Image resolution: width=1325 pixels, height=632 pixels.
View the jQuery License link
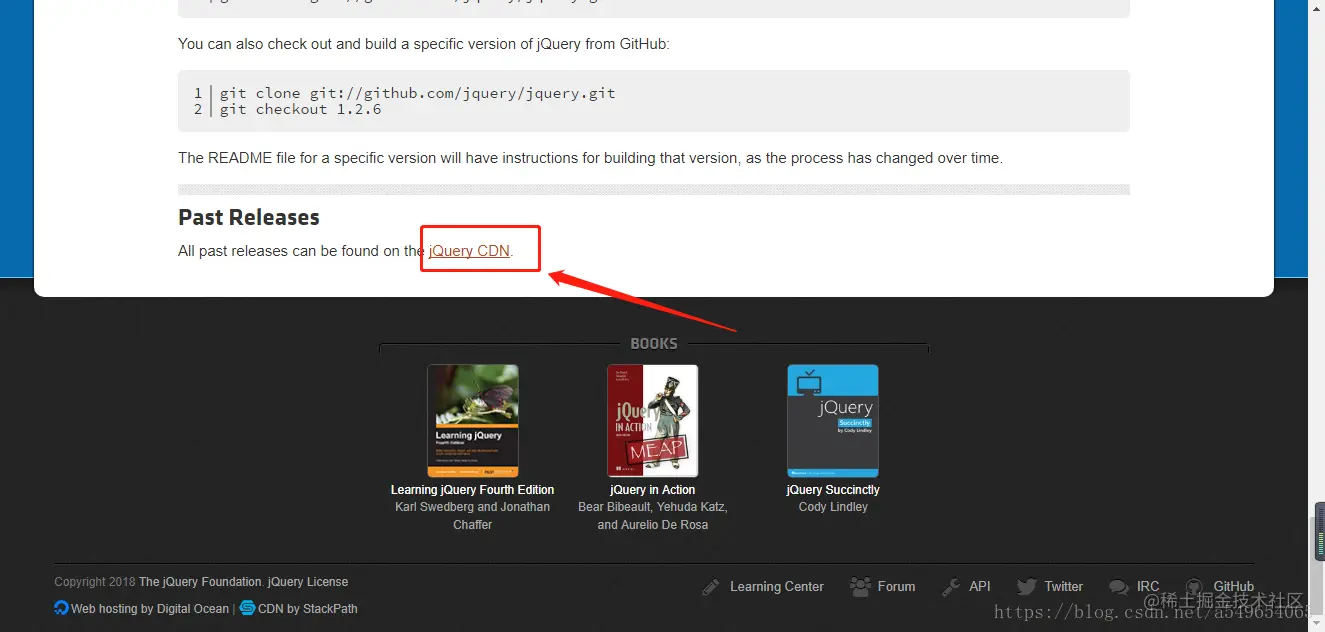pyautogui.click(x=308, y=582)
